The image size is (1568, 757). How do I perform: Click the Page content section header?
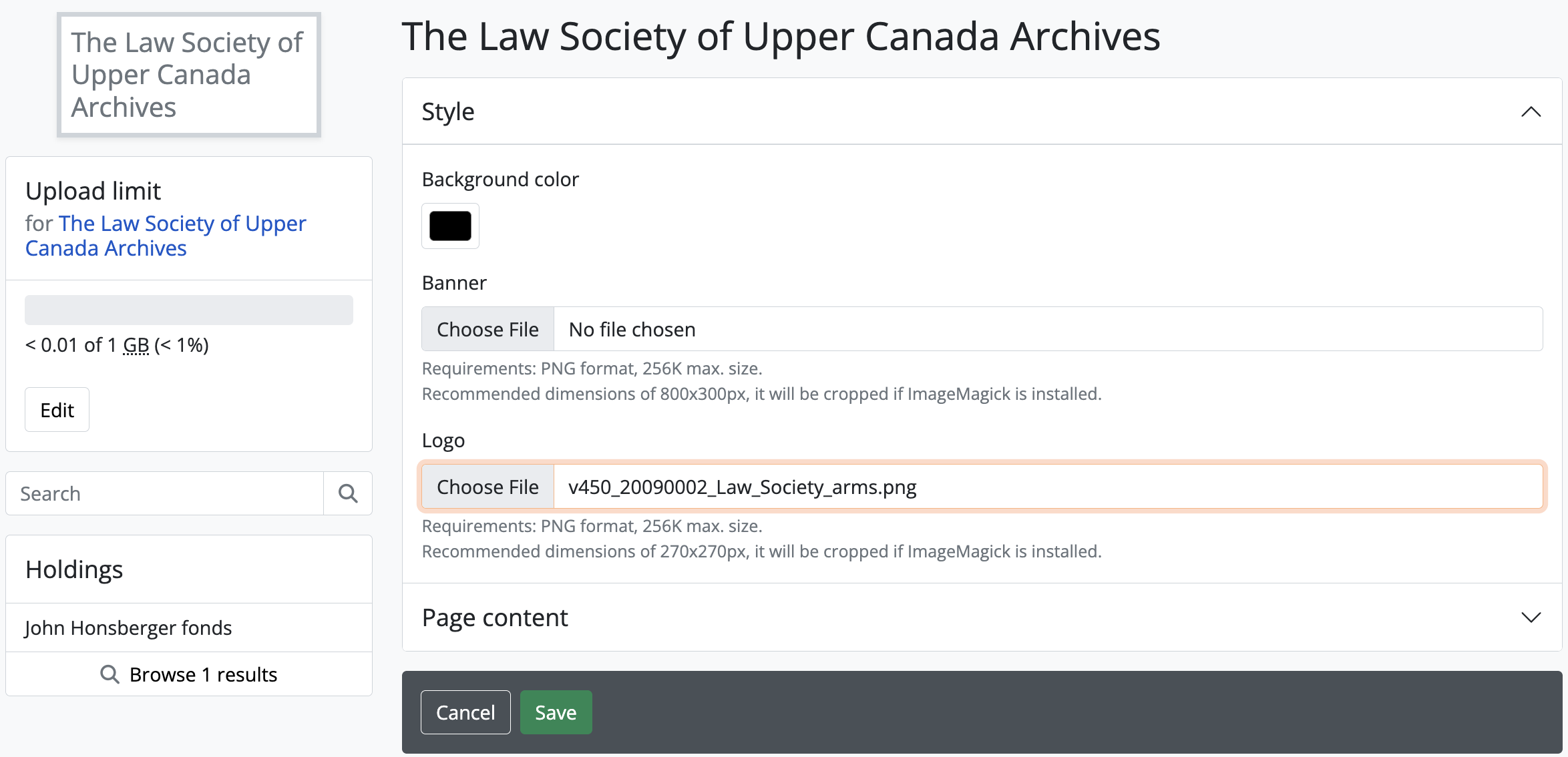coord(495,617)
